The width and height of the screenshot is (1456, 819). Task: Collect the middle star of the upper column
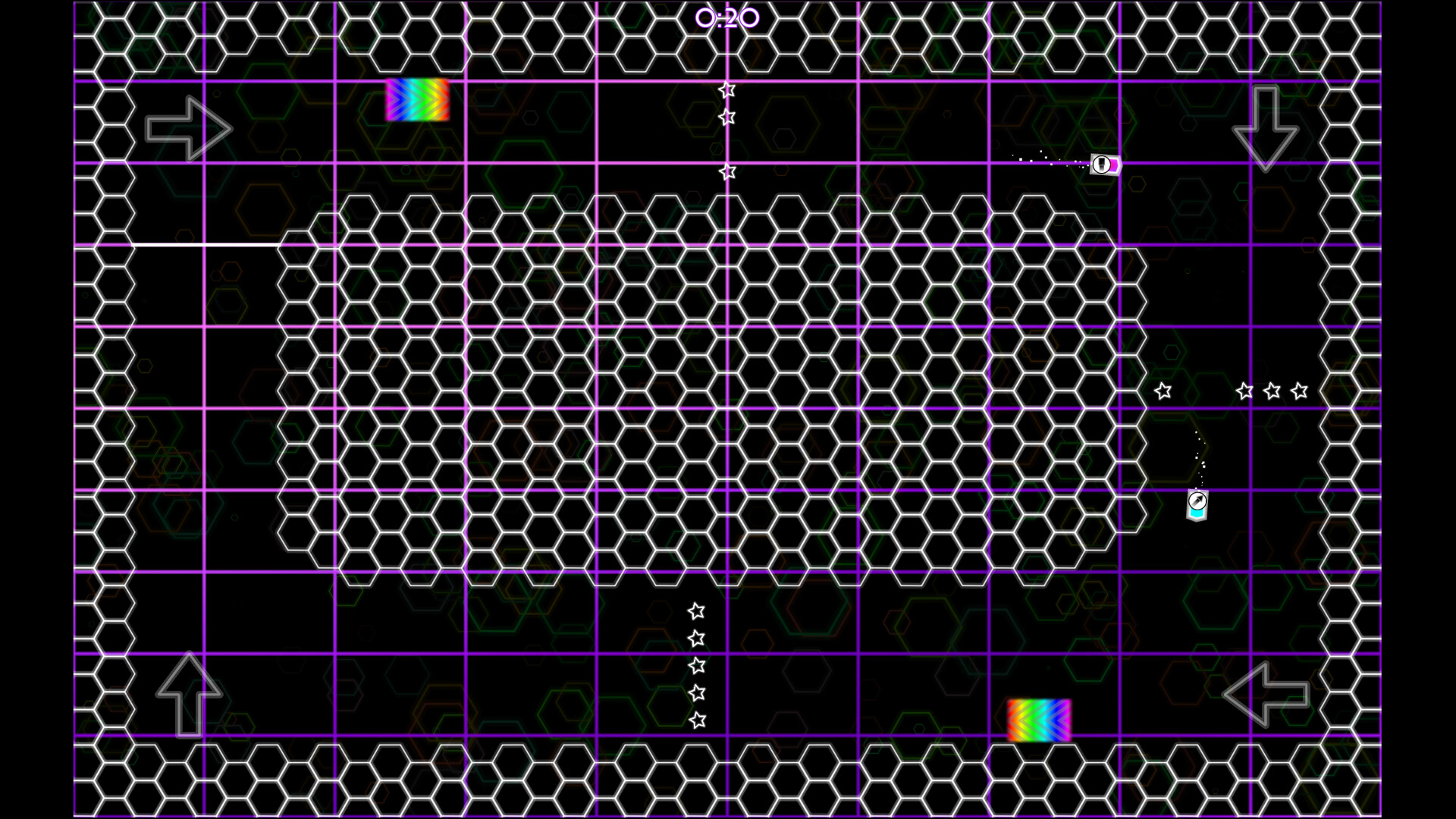coord(727,118)
